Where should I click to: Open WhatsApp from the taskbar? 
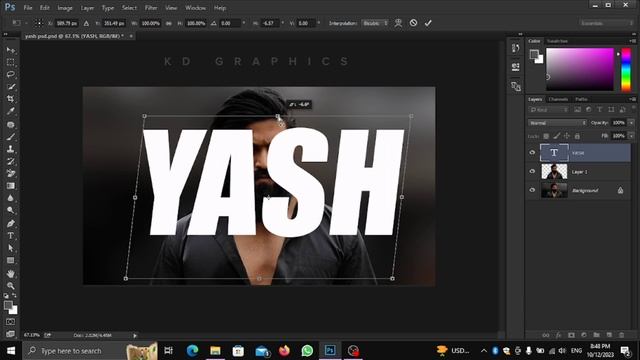click(307, 351)
